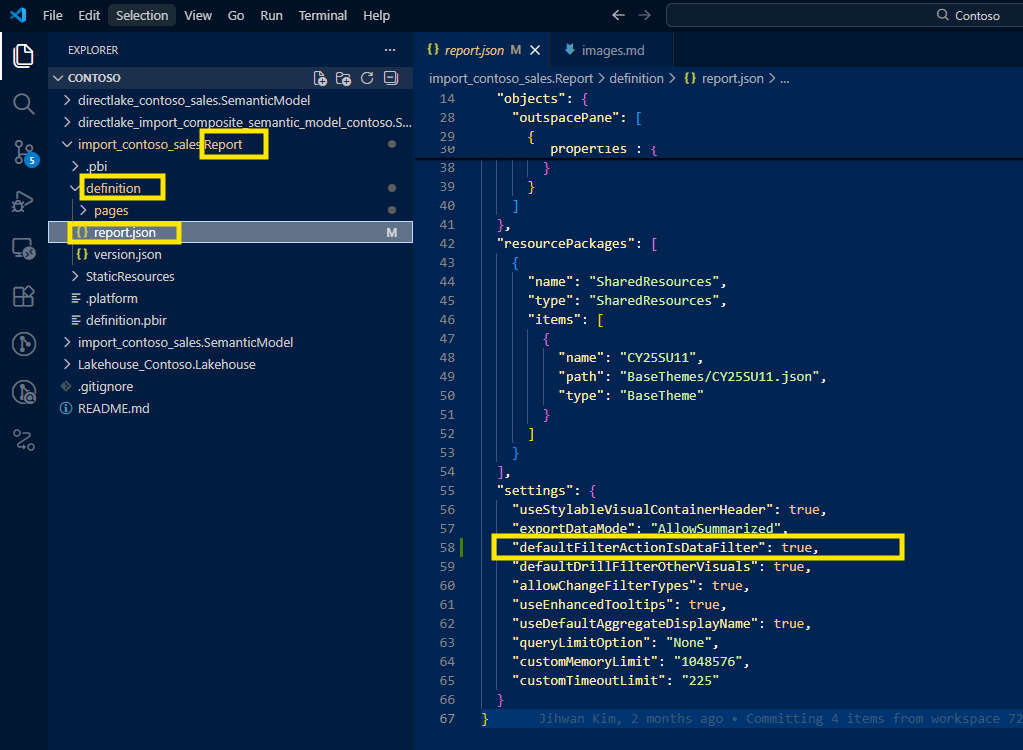Open the Go menu

pyautogui.click(x=236, y=15)
